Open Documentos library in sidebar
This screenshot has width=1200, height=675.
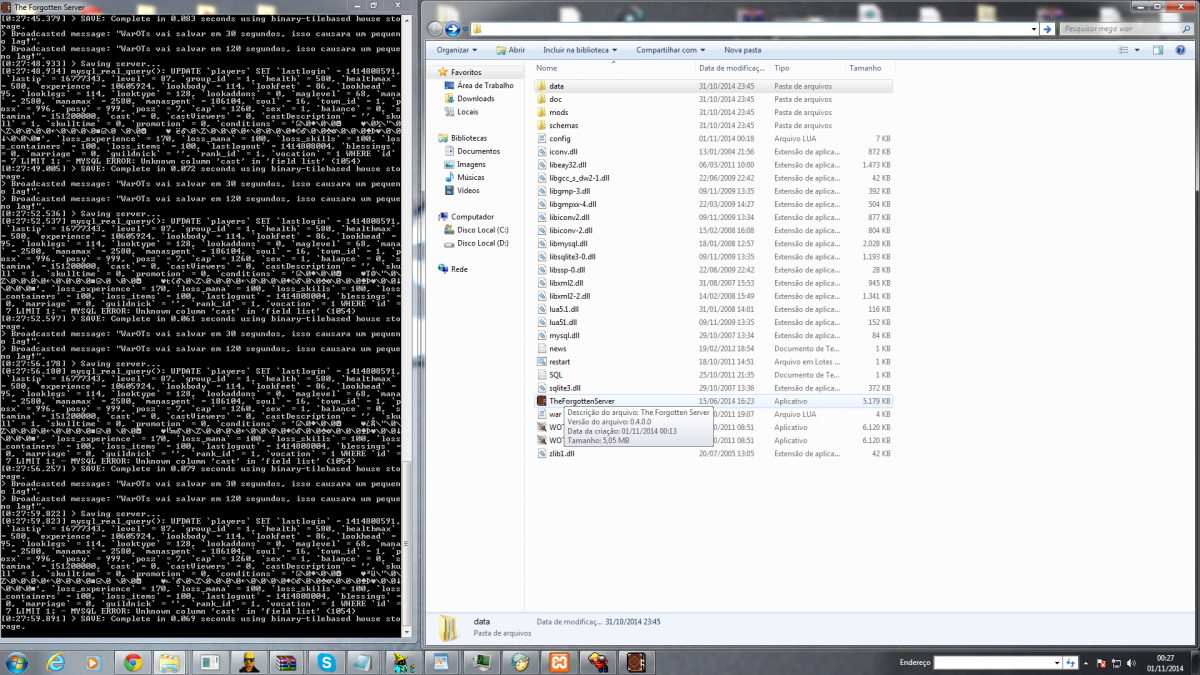coord(478,151)
